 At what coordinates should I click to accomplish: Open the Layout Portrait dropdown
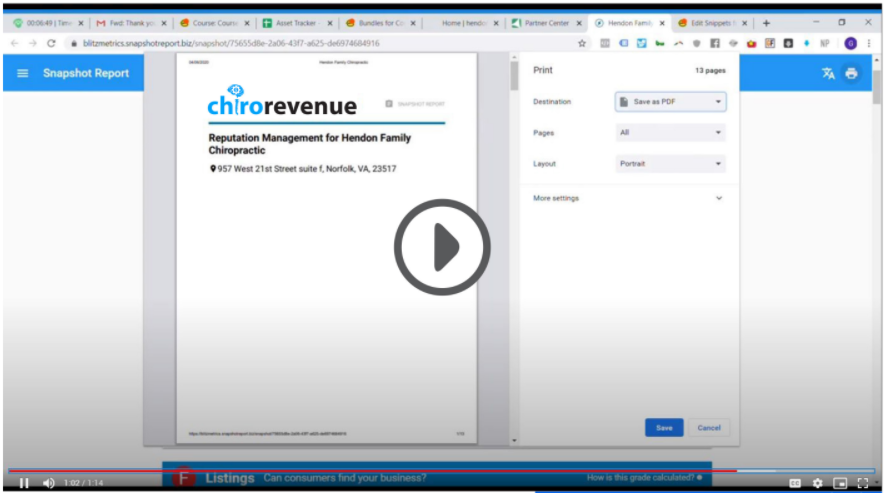pos(670,163)
